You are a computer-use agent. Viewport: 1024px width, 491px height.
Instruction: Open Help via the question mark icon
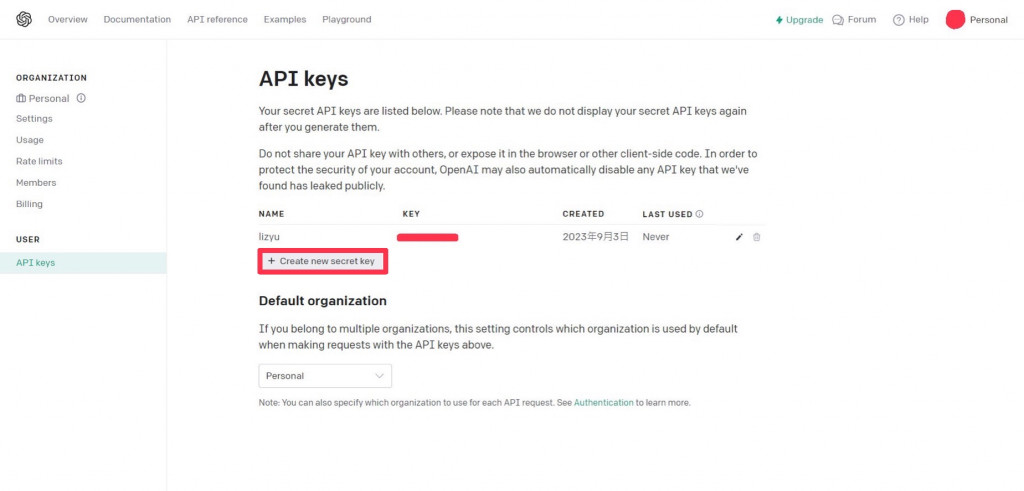(899, 20)
